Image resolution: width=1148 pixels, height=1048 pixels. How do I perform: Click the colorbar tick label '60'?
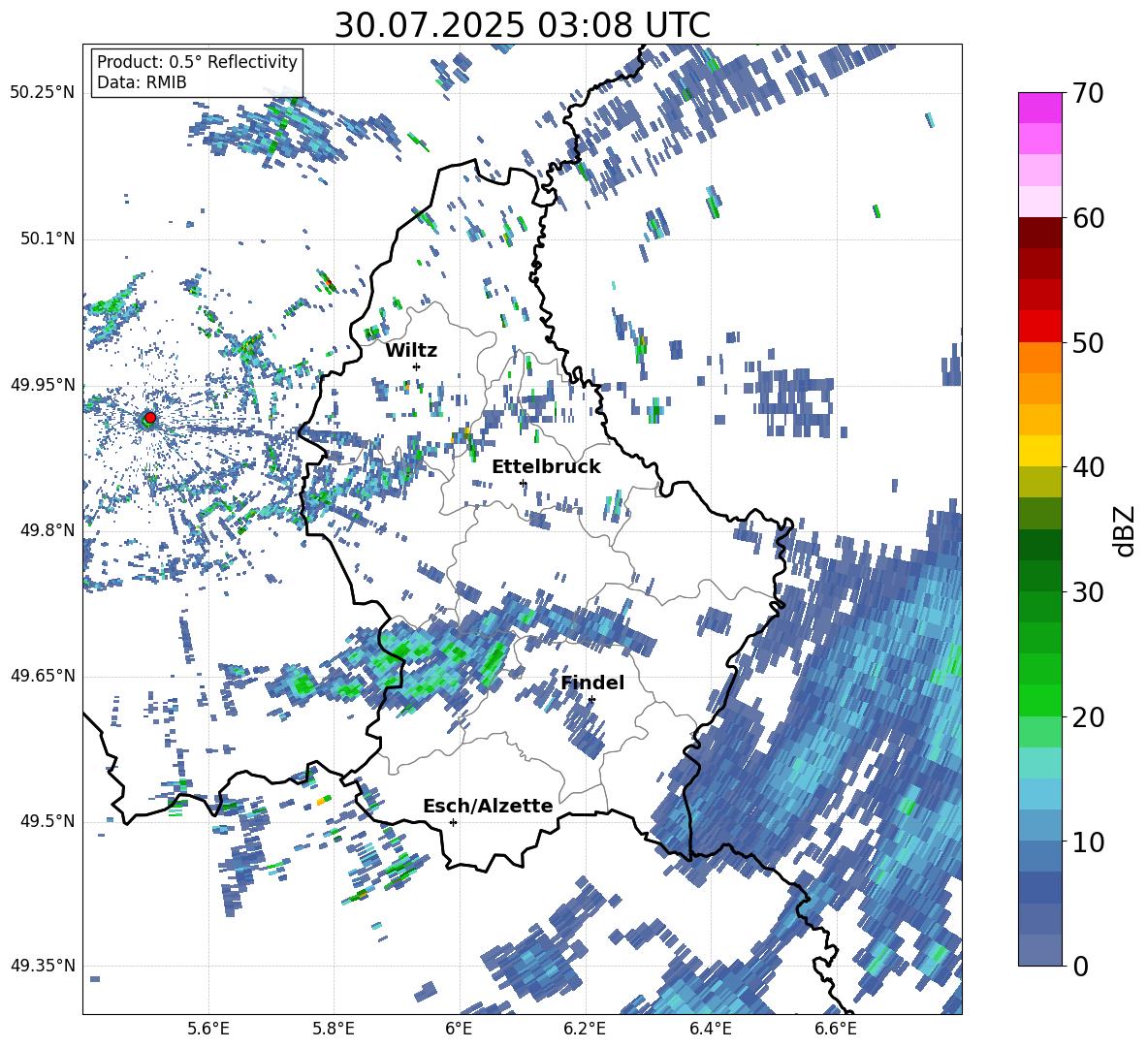click(1087, 218)
